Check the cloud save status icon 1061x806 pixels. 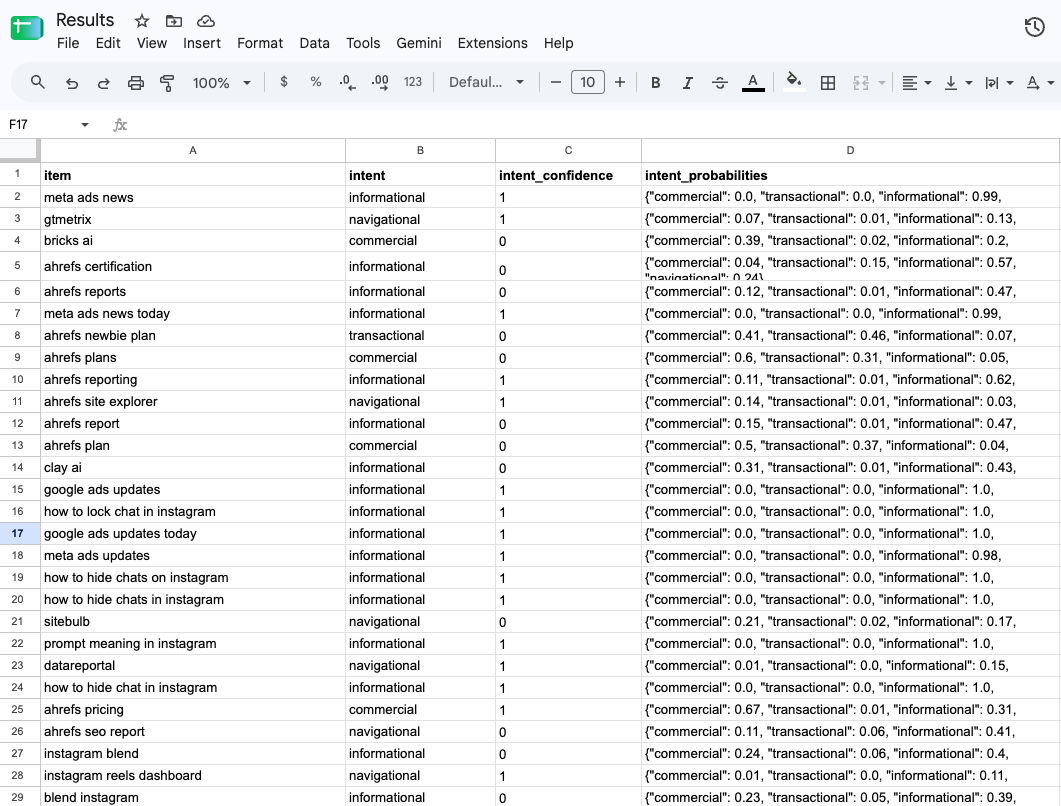206,21
